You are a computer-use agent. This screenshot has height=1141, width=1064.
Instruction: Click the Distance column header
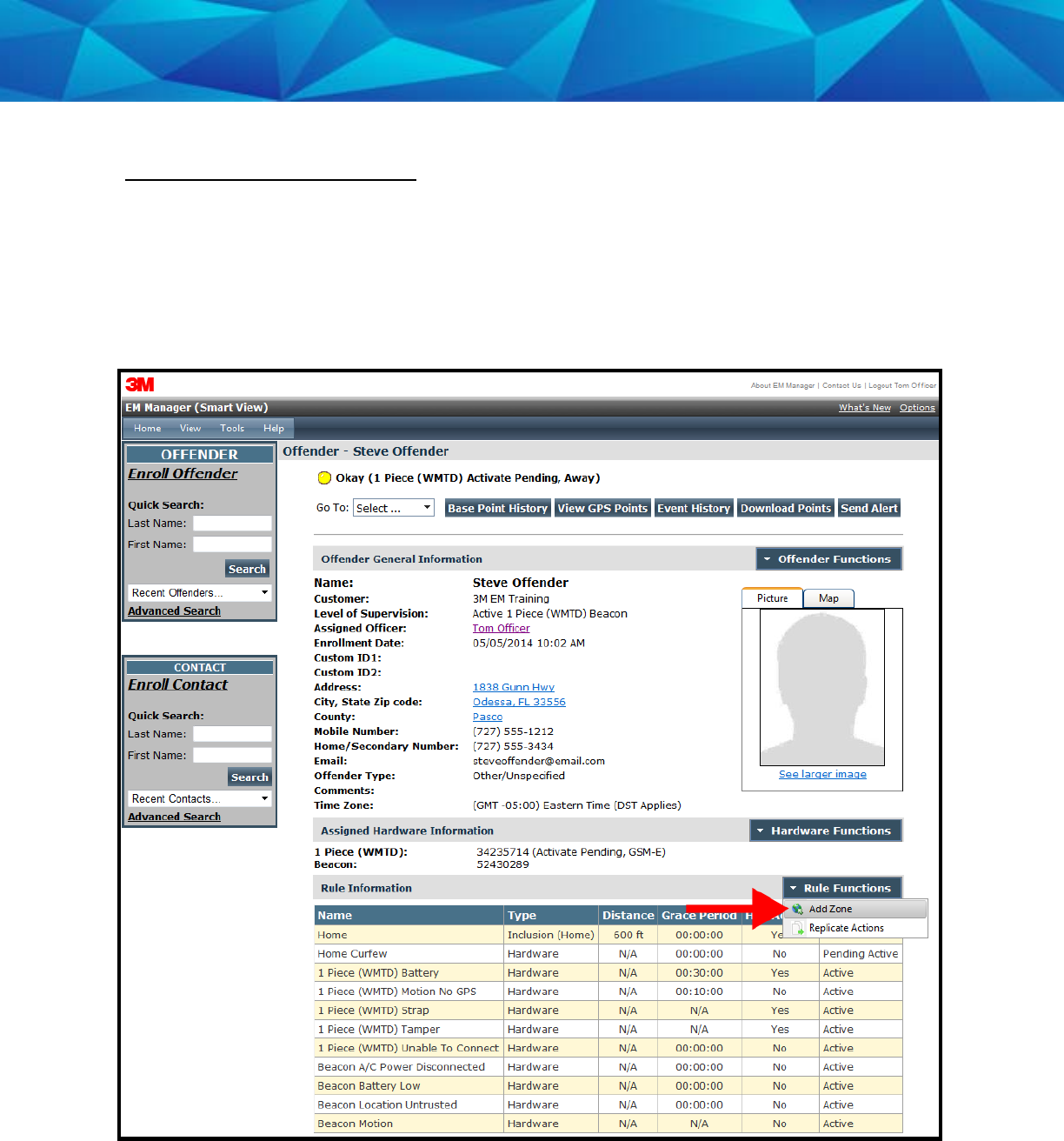pyautogui.click(x=628, y=915)
